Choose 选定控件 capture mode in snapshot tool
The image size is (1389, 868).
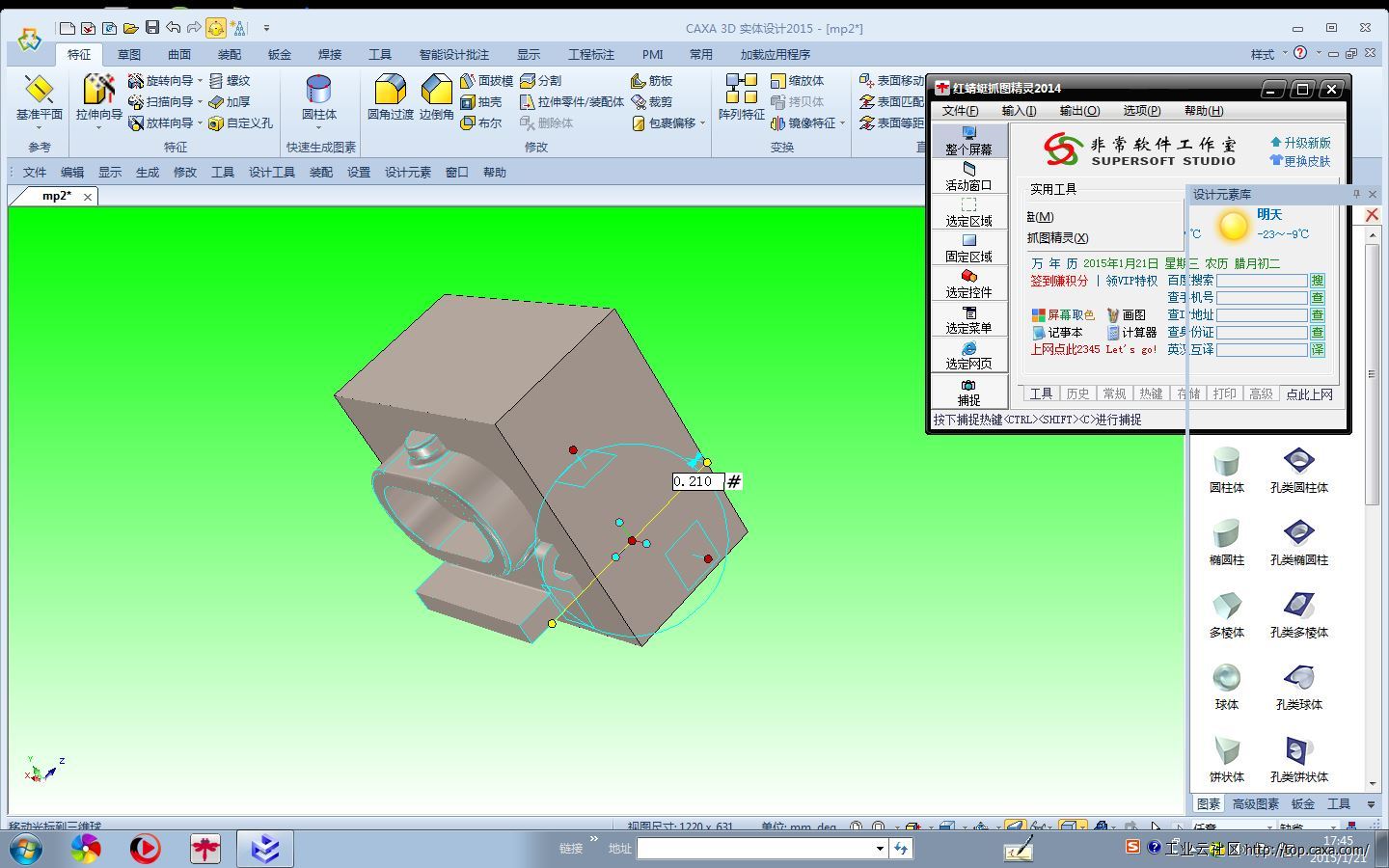(968, 284)
